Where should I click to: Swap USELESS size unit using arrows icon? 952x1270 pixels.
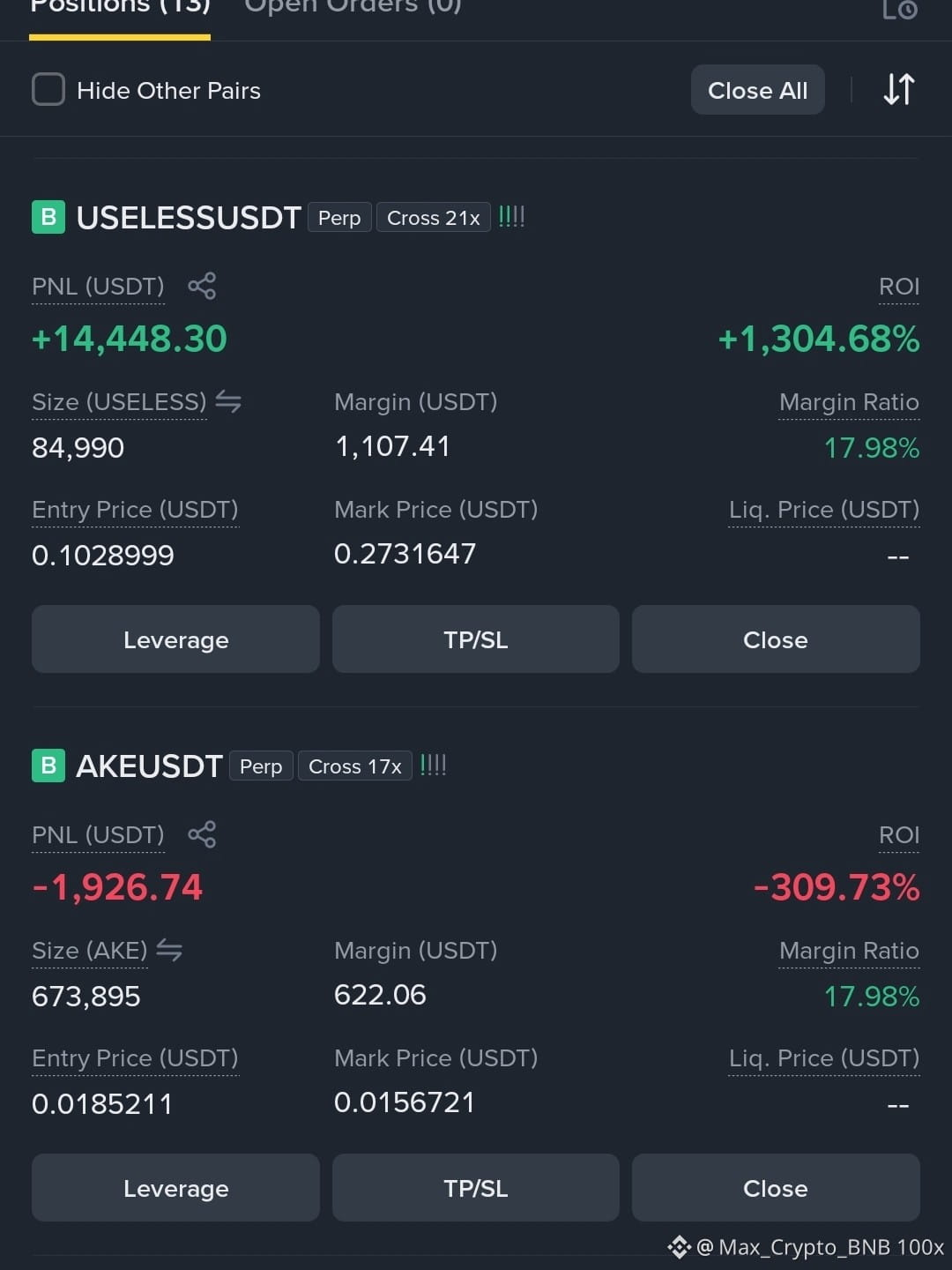(x=228, y=402)
